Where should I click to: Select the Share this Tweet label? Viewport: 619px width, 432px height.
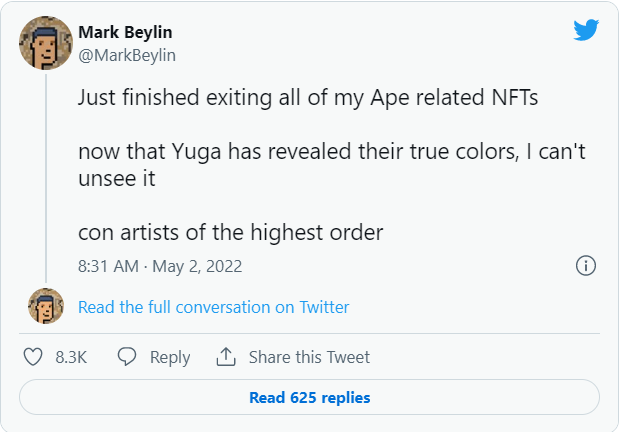[309, 357]
